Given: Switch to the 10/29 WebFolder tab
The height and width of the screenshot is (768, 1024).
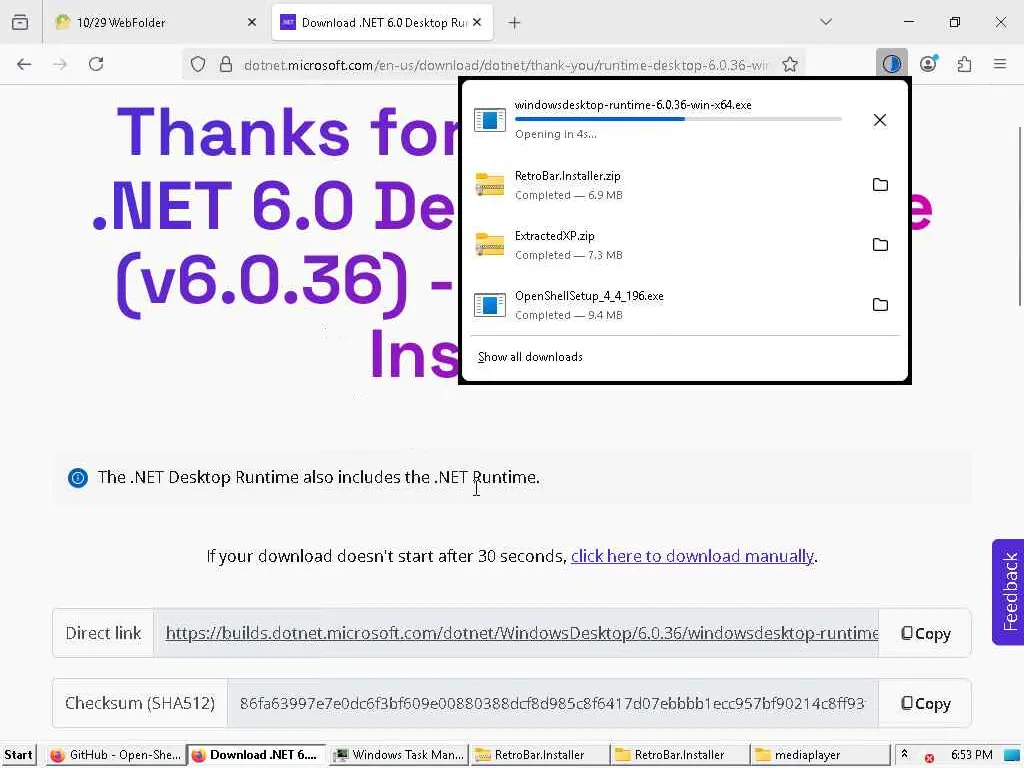Looking at the screenshot, I should [154, 22].
